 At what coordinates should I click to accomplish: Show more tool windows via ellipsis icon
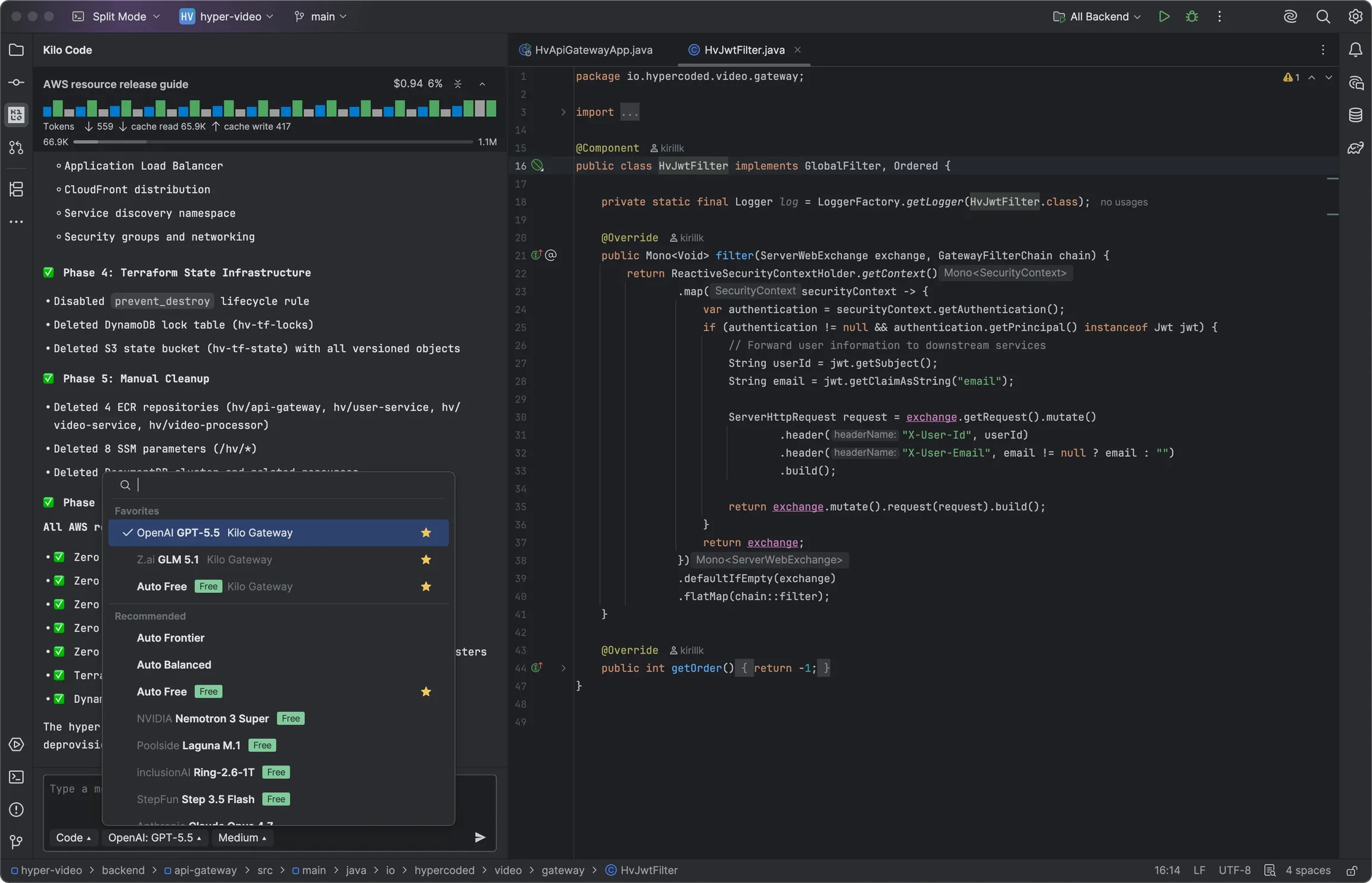(x=16, y=222)
